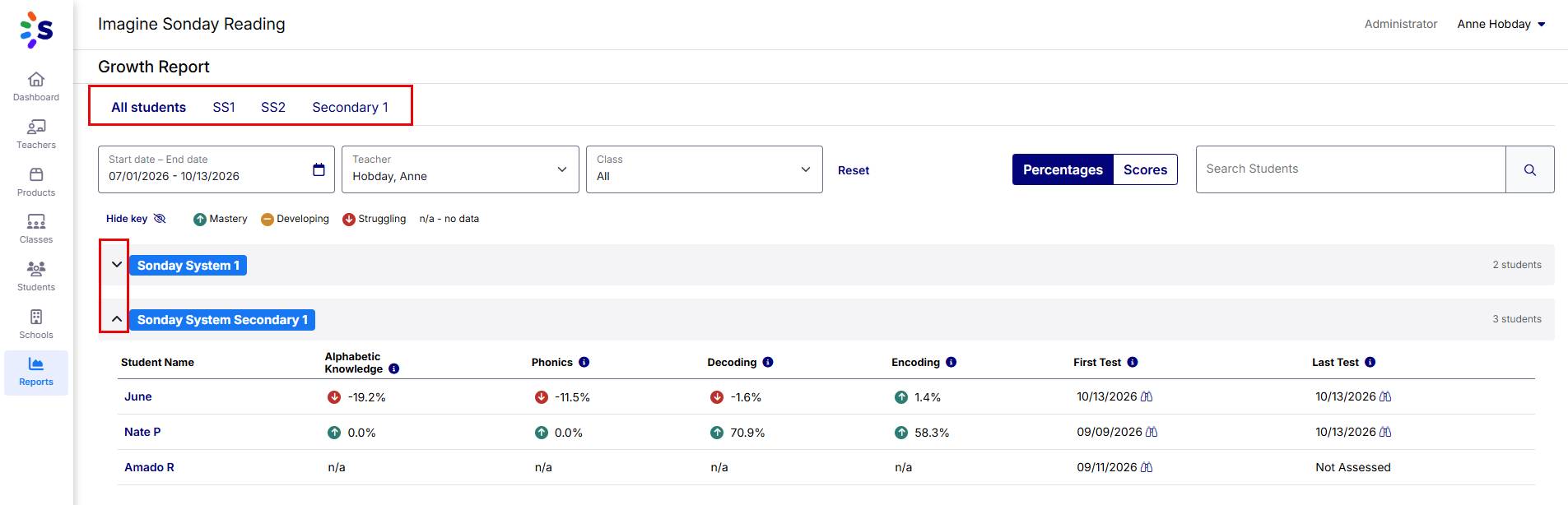Go to Teachers in sidebar
Viewport: 1568px width, 505px height.
(x=36, y=134)
